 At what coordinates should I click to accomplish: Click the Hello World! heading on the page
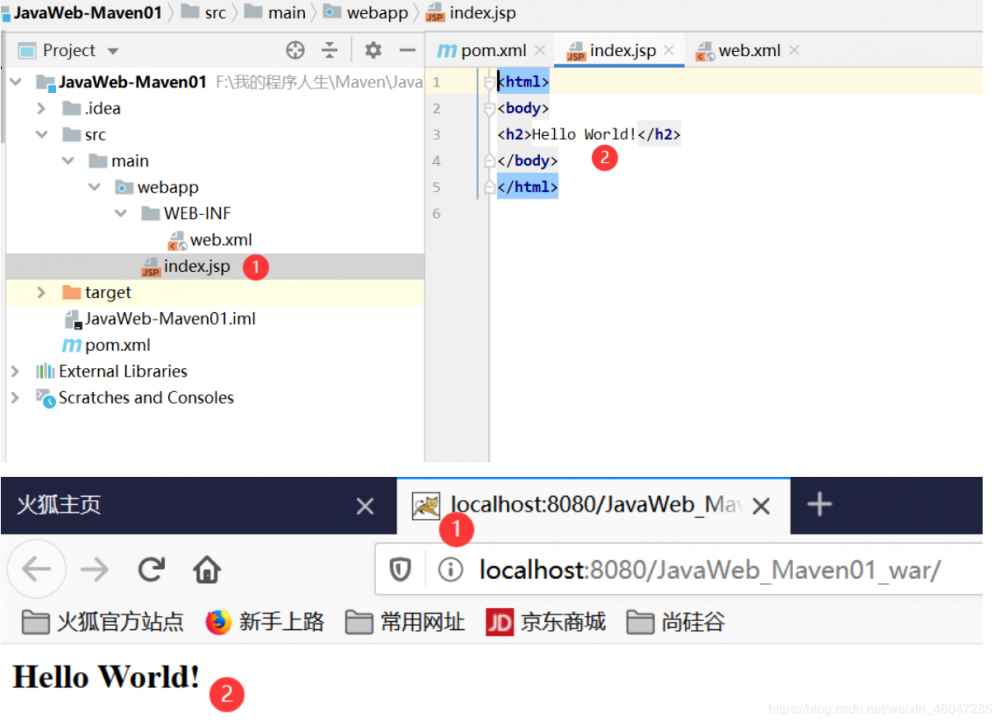pos(107,677)
